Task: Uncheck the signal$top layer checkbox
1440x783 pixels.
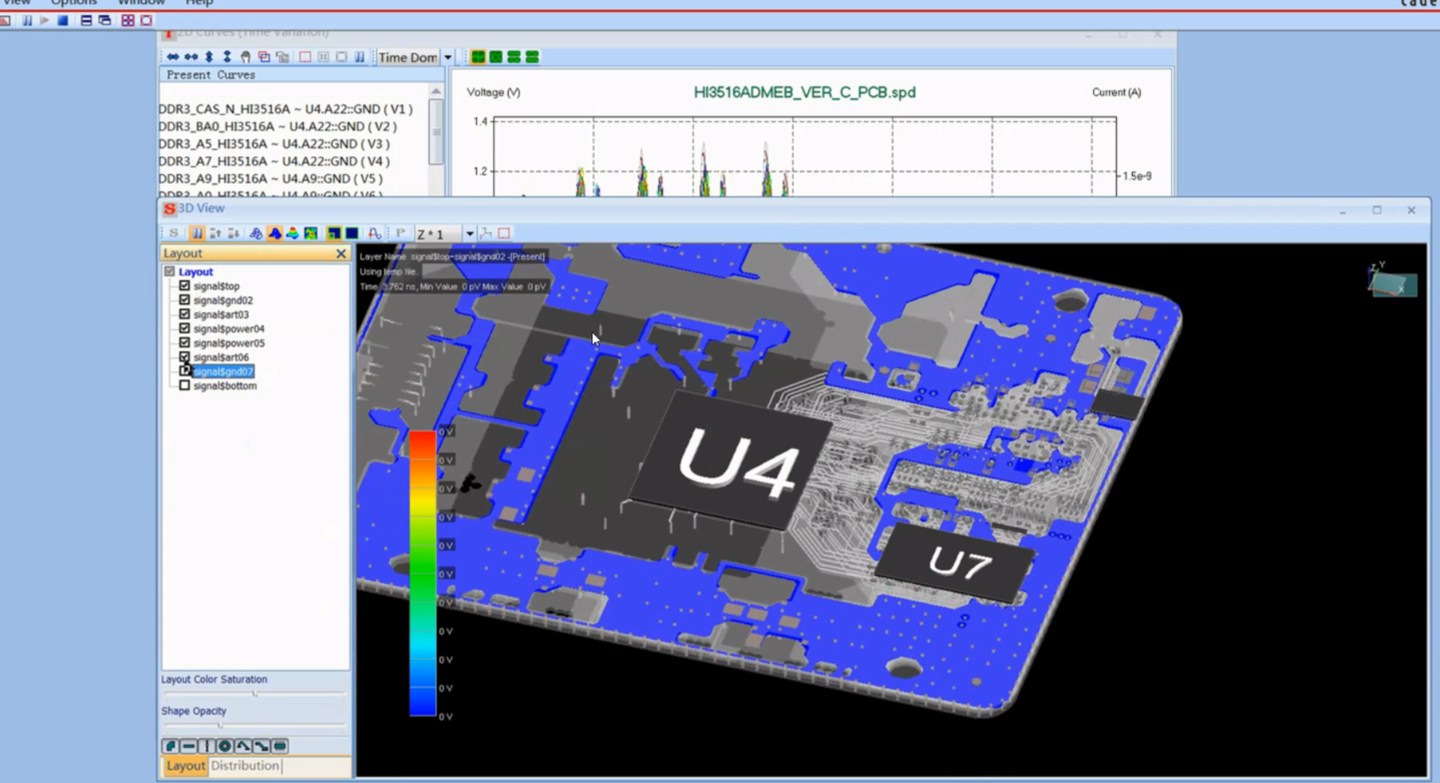Action: click(x=184, y=286)
